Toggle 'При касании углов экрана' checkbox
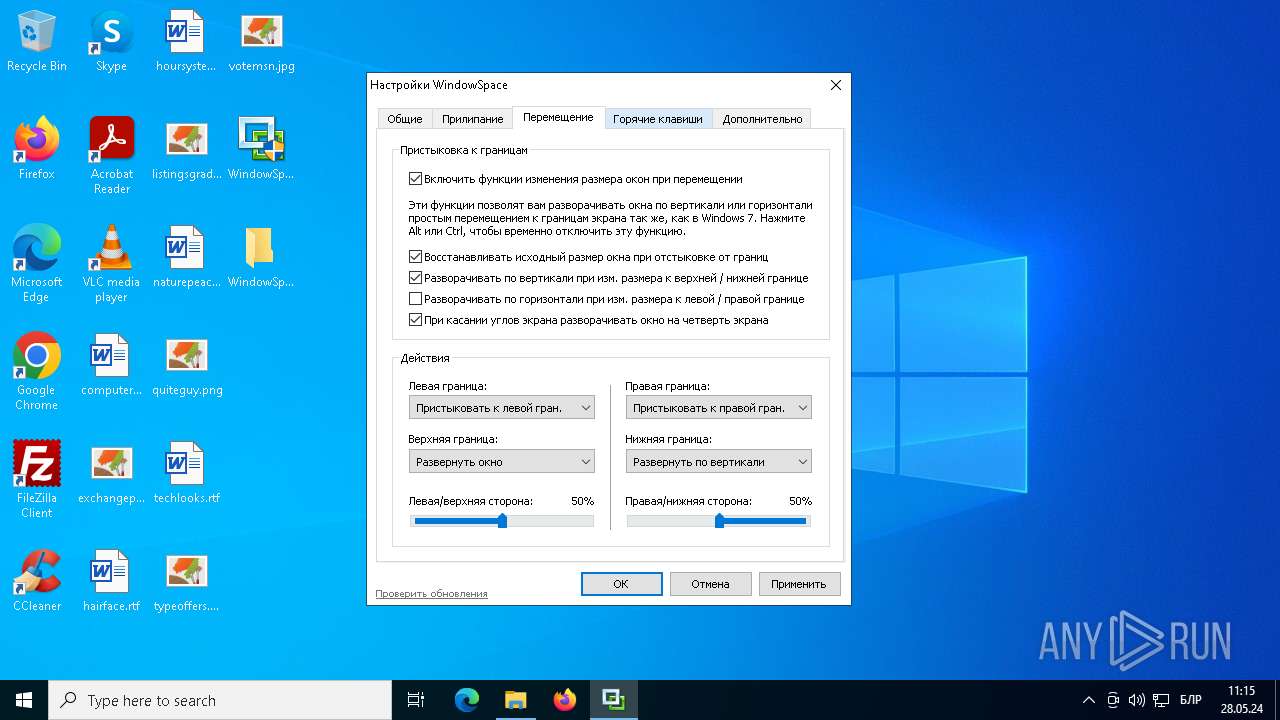 (x=416, y=320)
